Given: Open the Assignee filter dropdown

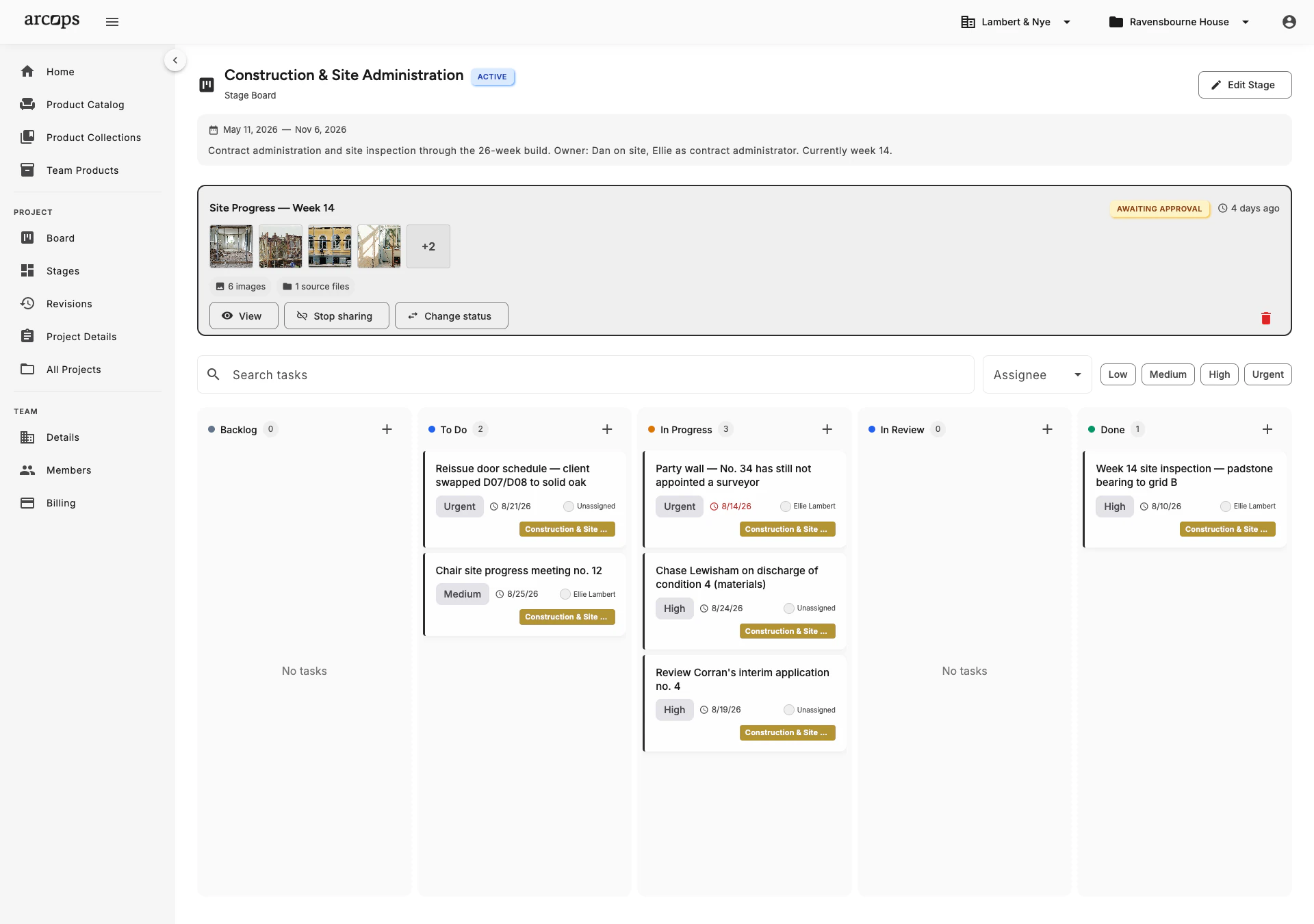Looking at the screenshot, I should coord(1038,374).
